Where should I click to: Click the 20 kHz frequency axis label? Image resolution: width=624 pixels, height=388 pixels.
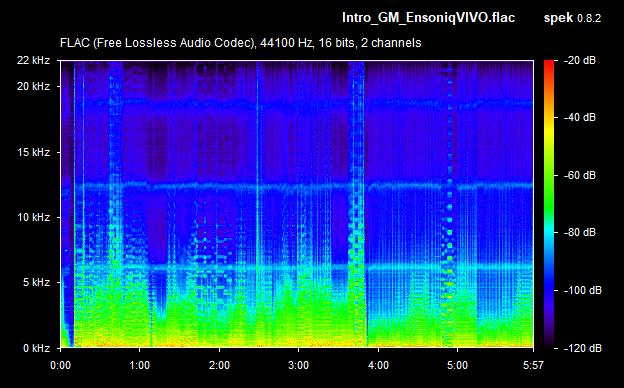click(x=33, y=86)
